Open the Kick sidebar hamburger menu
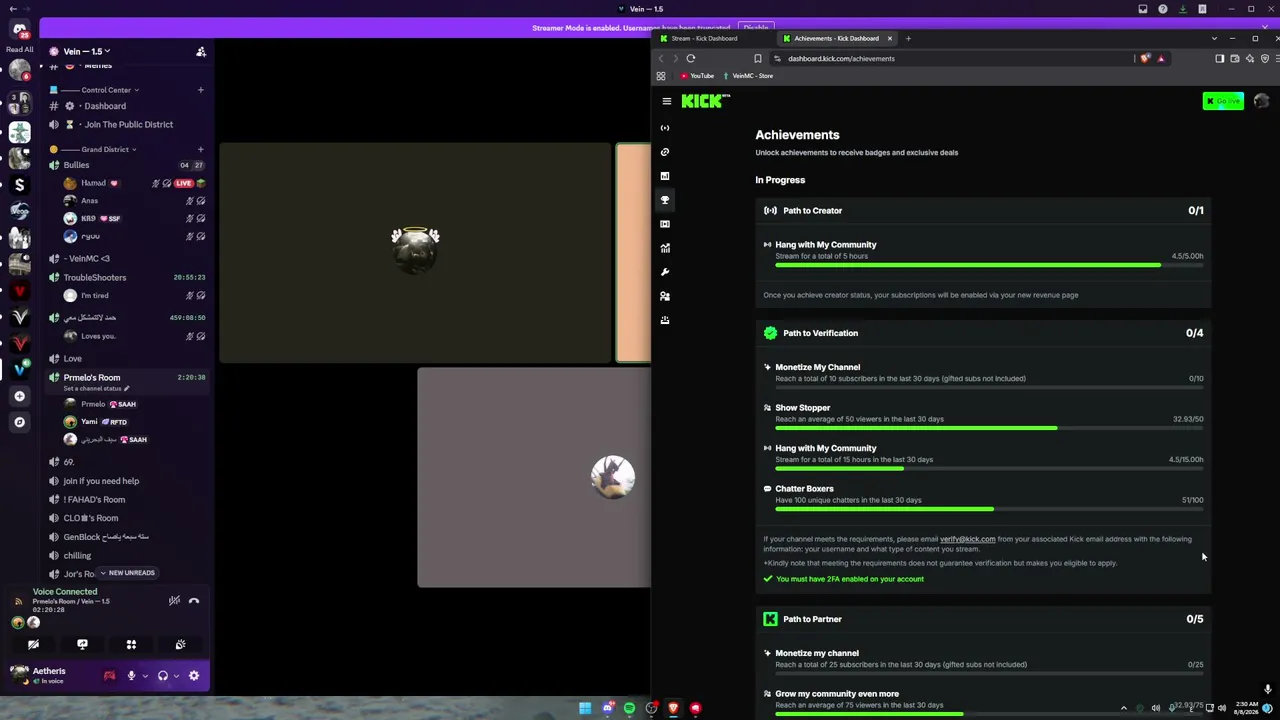The image size is (1280, 720). 667,101
